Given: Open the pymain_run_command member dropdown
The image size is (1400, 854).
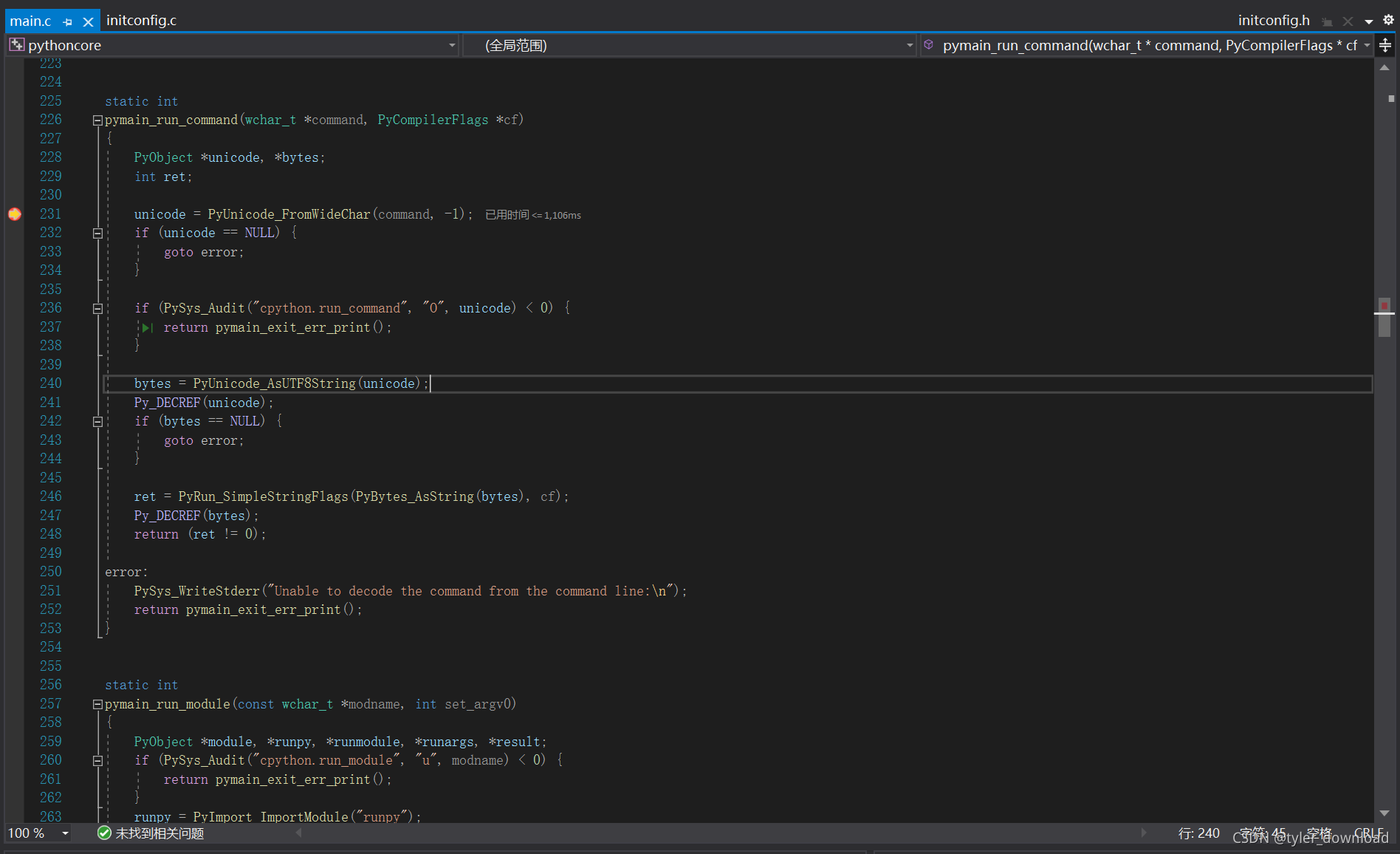Looking at the screenshot, I should click(1147, 46).
